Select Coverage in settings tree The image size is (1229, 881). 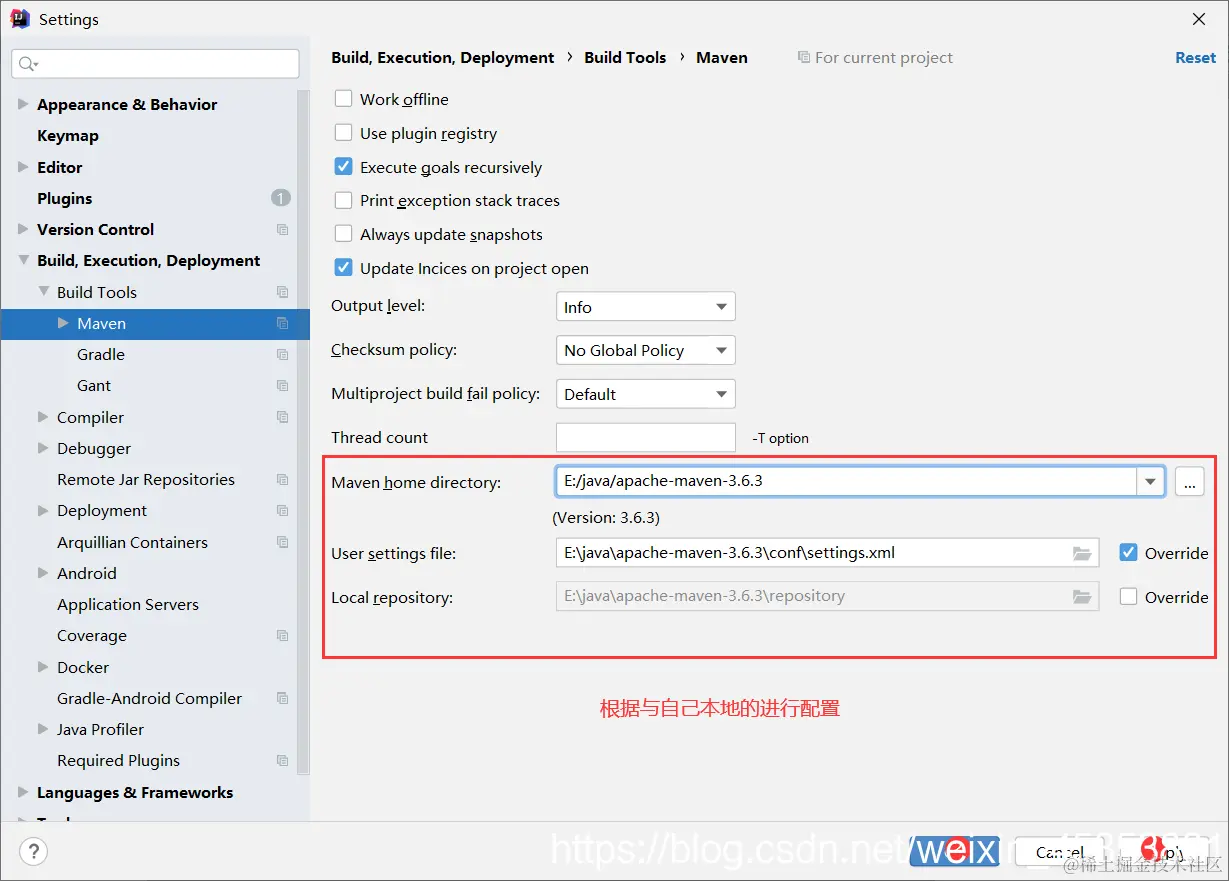click(x=92, y=636)
